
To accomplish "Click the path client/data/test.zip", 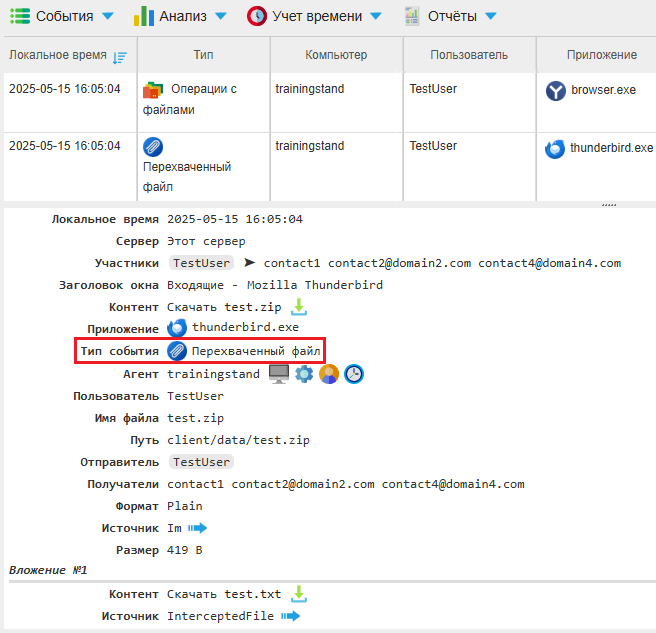I will coord(238,440).
